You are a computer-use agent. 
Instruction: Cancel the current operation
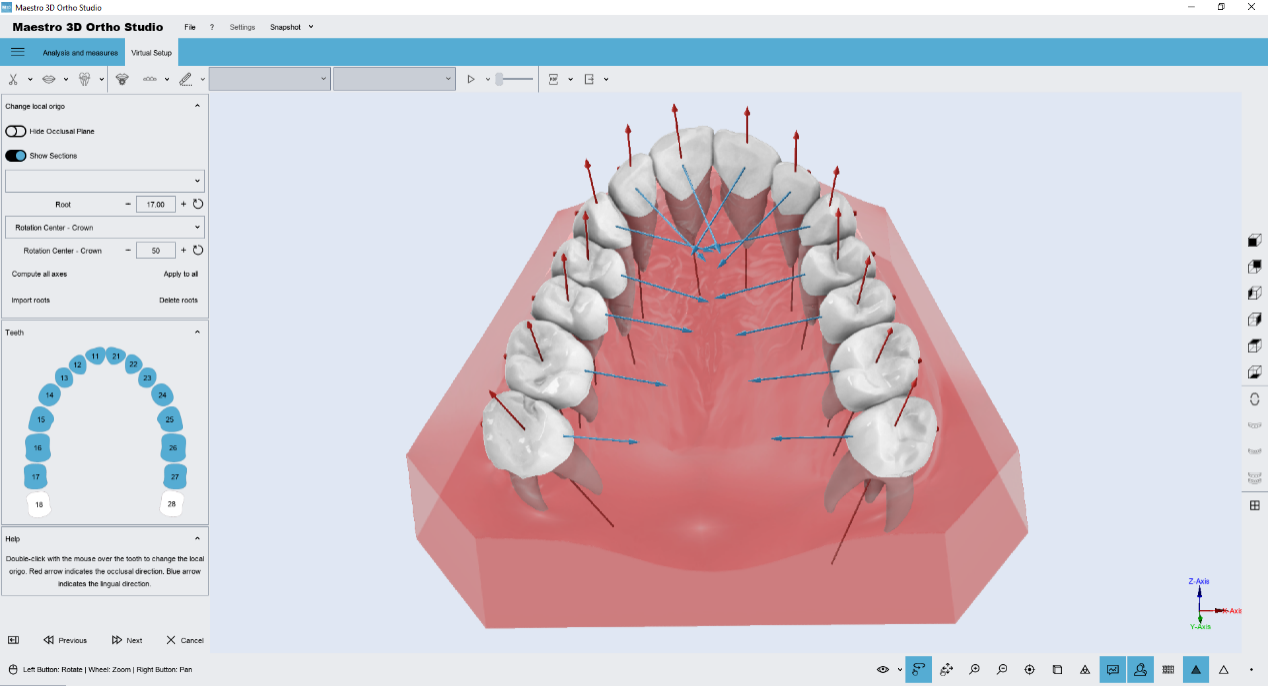[185, 640]
